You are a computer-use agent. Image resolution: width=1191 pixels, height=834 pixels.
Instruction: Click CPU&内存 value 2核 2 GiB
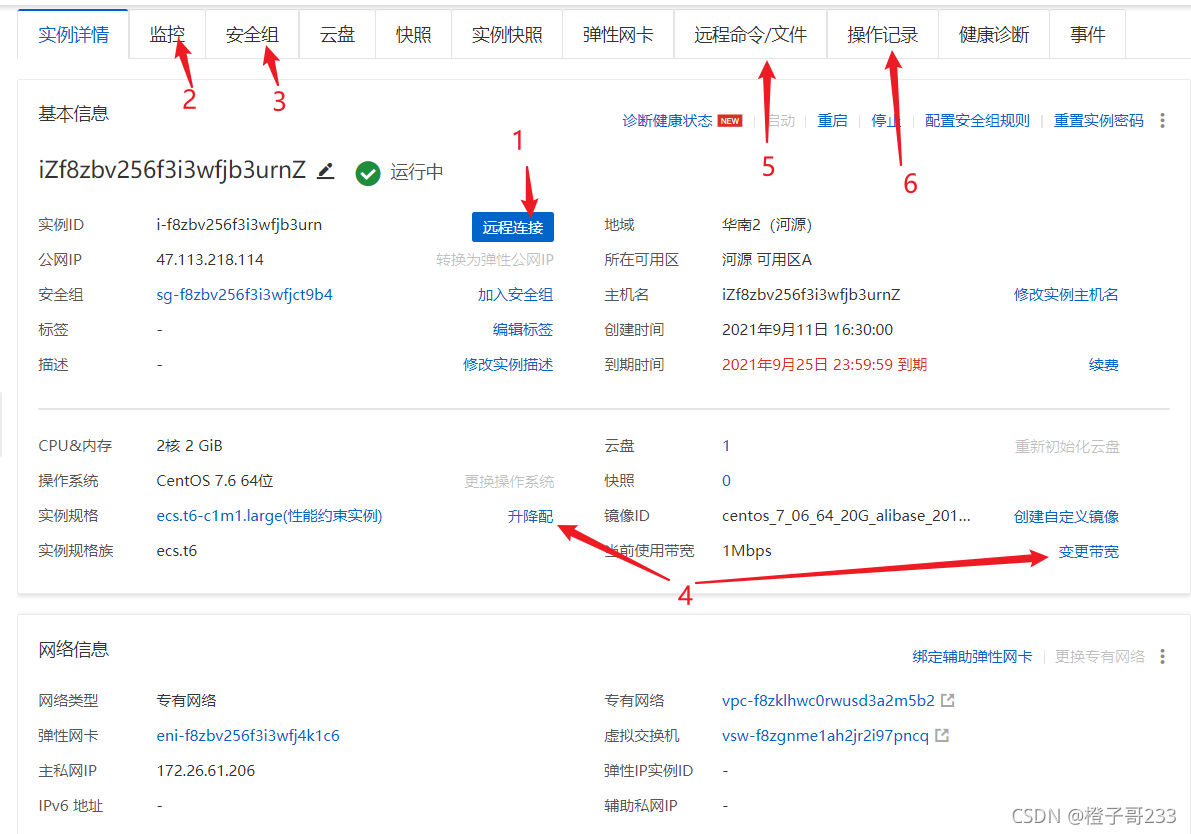[189, 446]
